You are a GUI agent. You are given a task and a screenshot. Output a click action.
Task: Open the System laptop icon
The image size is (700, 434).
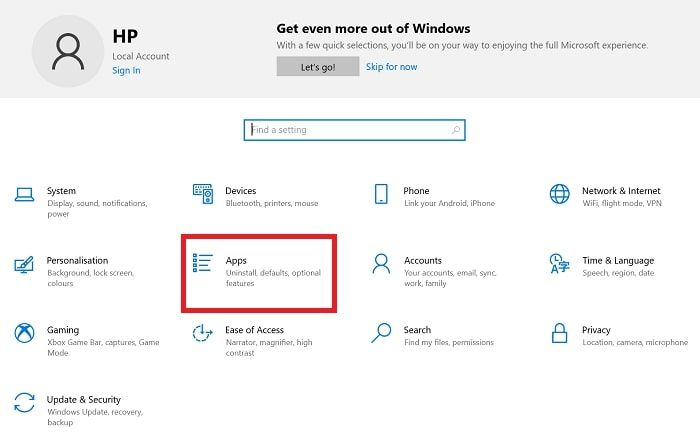pyautogui.click(x=24, y=195)
